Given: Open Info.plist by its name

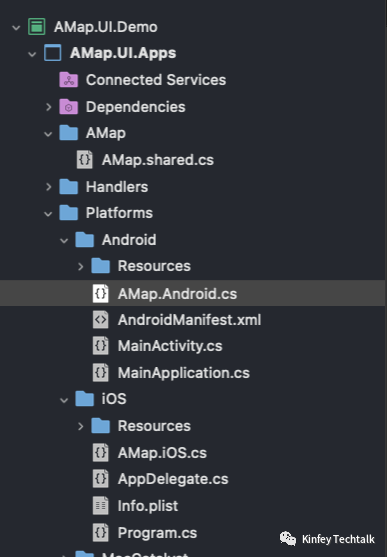Looking at the screenshot, I should (x=148, y=506).
